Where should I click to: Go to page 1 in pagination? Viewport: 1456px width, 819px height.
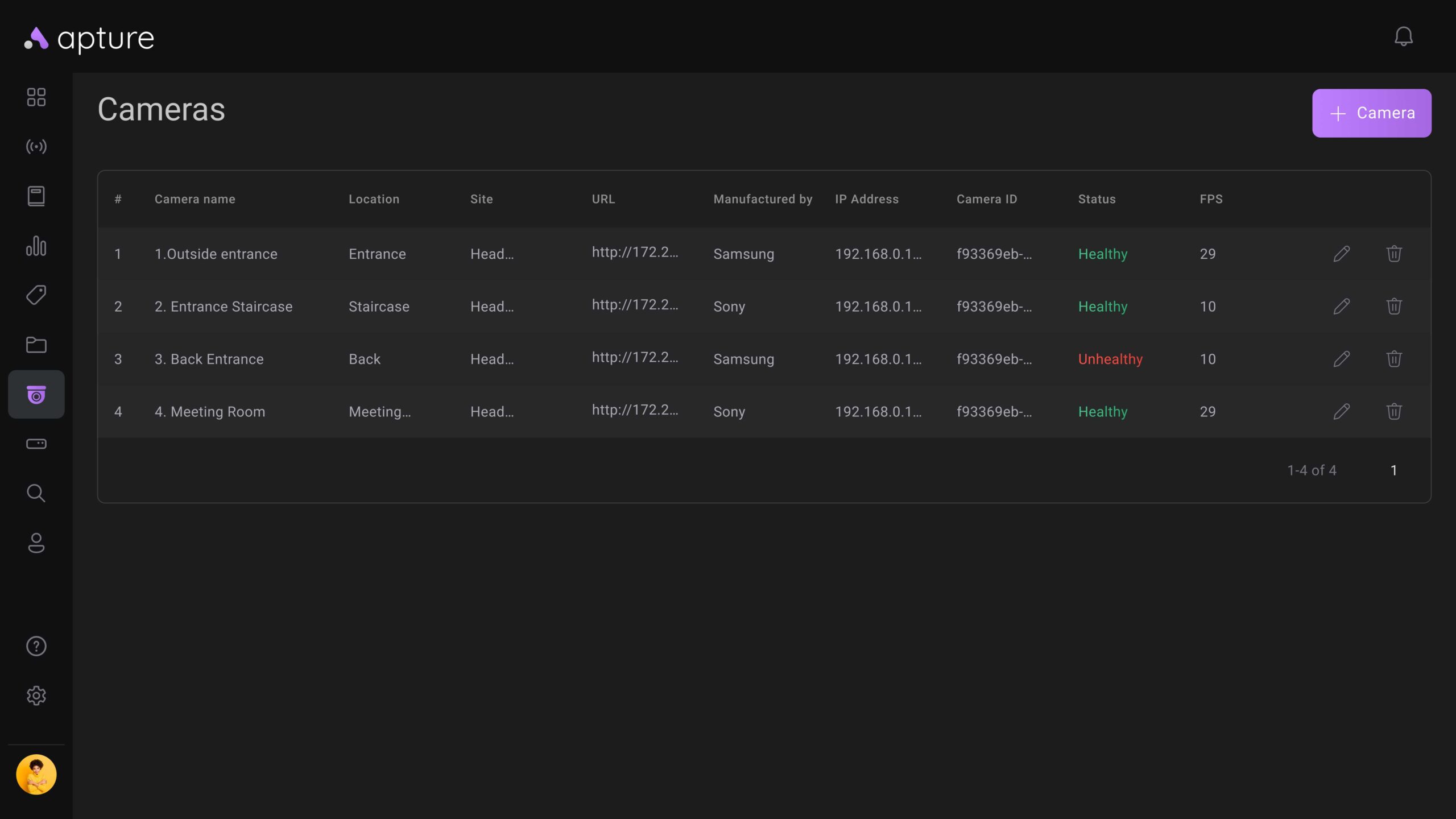click(x=1393, y=470)
